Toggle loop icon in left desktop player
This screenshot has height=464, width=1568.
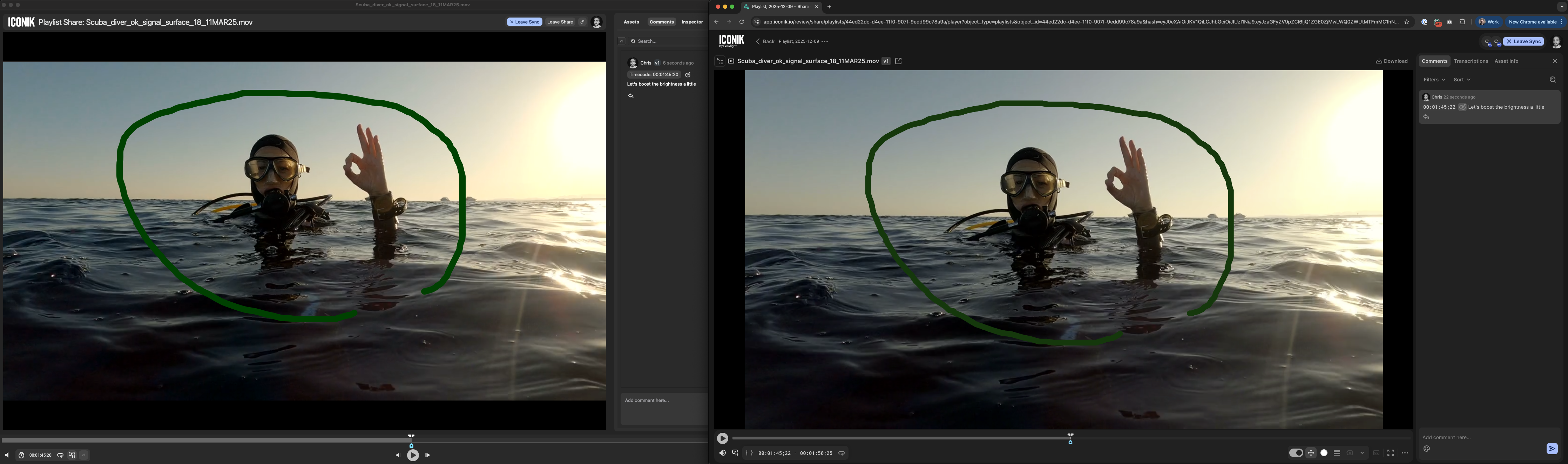click(60, 456)
